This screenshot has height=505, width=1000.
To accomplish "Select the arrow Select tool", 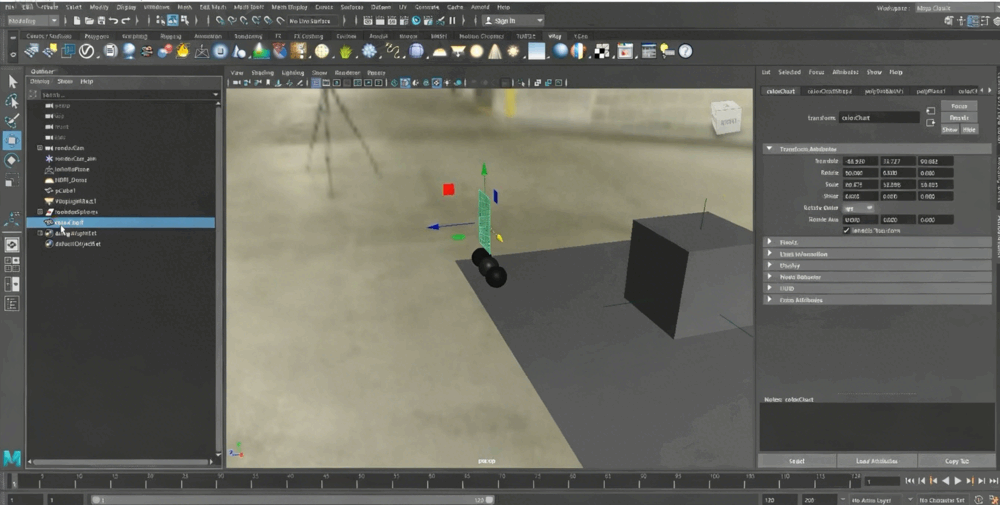I will 12,82.
